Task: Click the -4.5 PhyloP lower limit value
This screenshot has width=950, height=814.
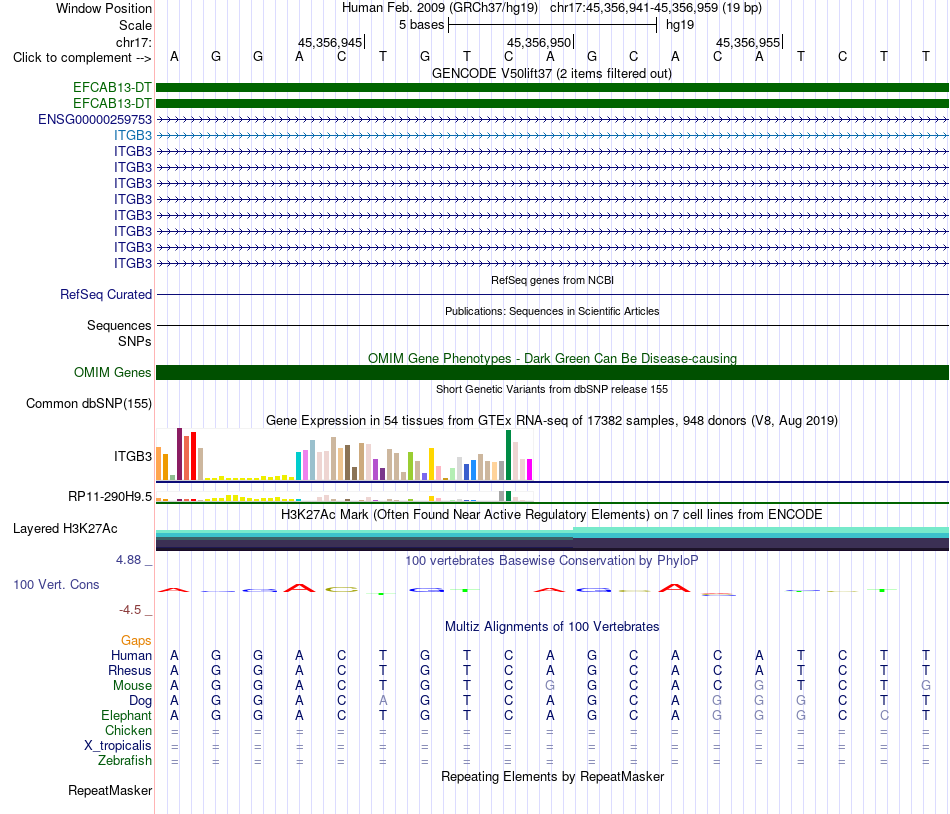Action: 130,609
